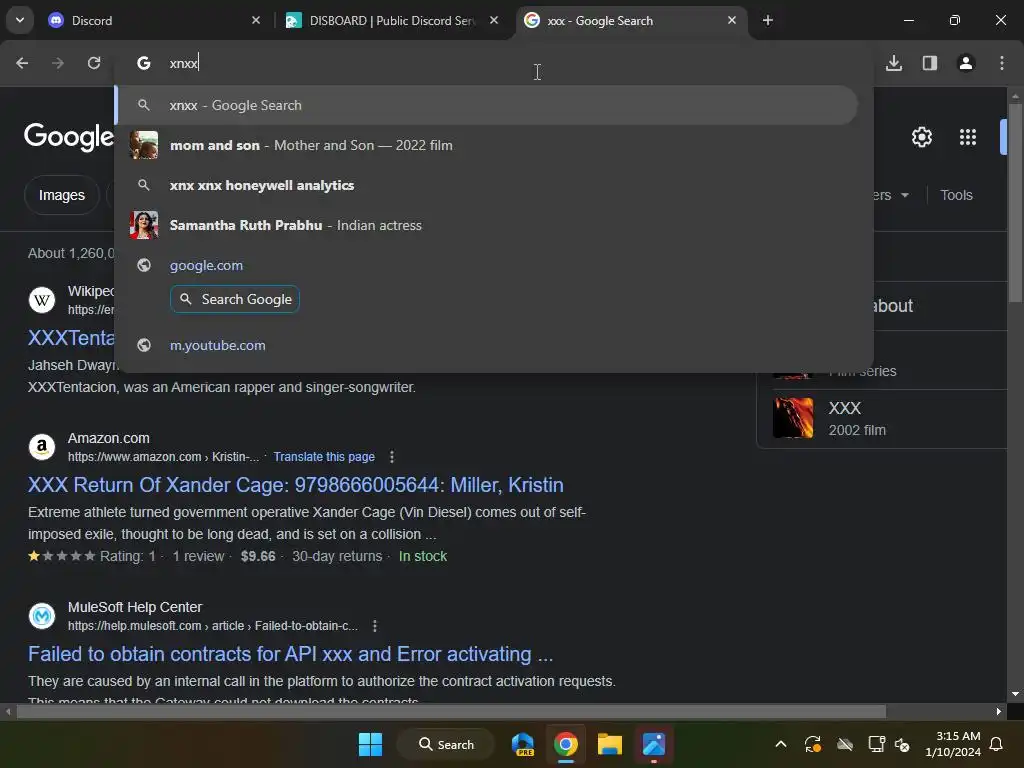
Task: Open a new tab with the plus button
Action: click(768, 20)
